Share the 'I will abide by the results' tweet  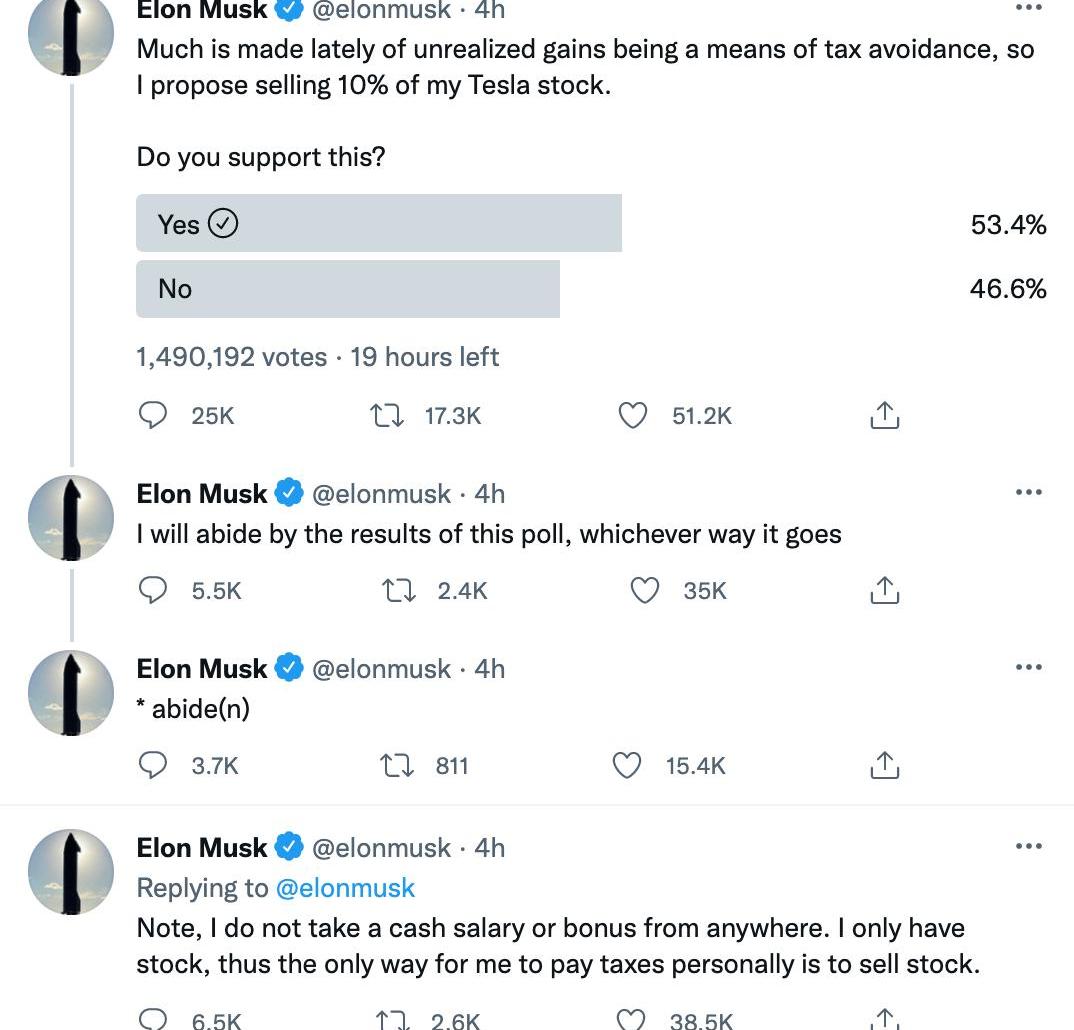(884, 590)
